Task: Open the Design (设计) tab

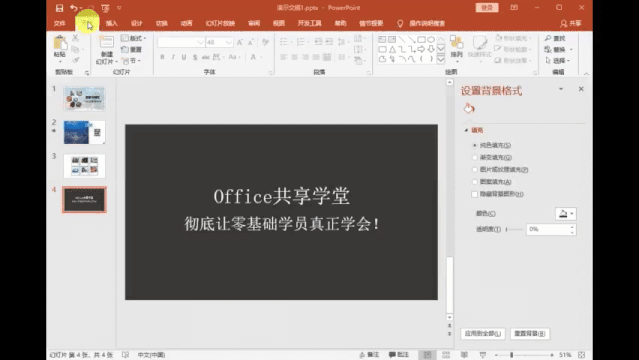Action: 137,23
